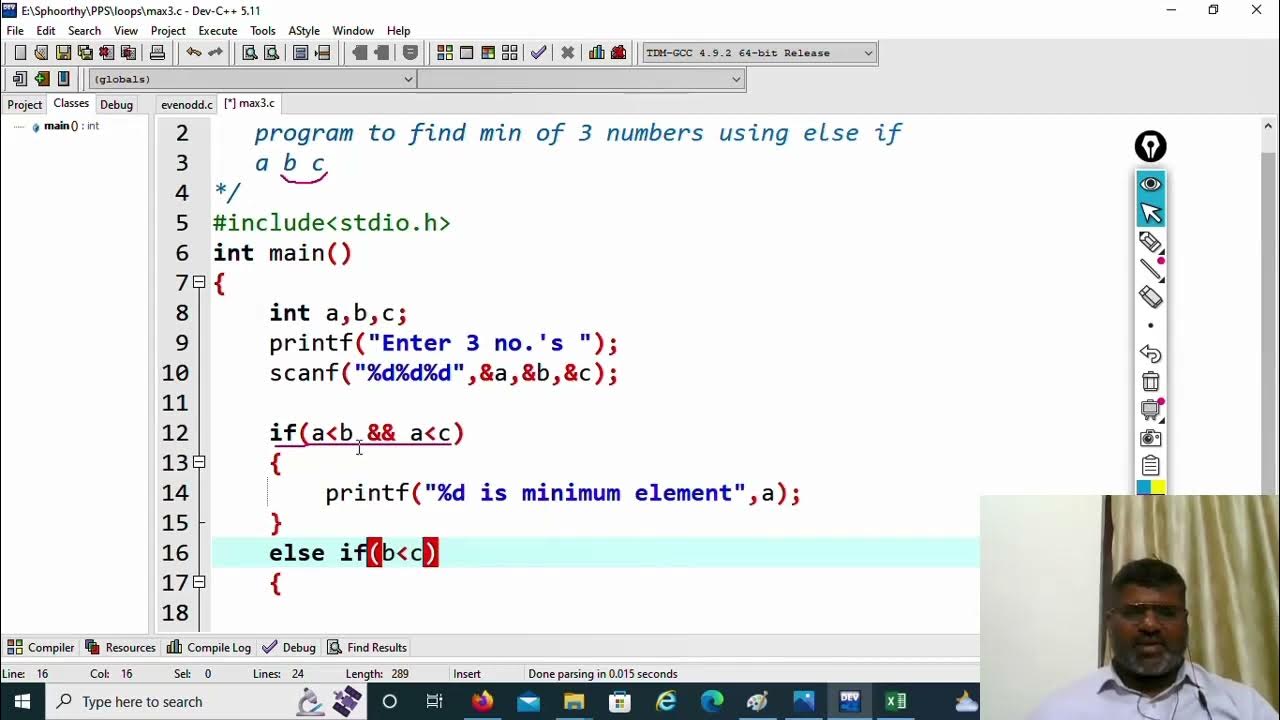Click the Epic Pen nib logo button
Screen dimensions: 1280x720
[x=1150, y=147]
